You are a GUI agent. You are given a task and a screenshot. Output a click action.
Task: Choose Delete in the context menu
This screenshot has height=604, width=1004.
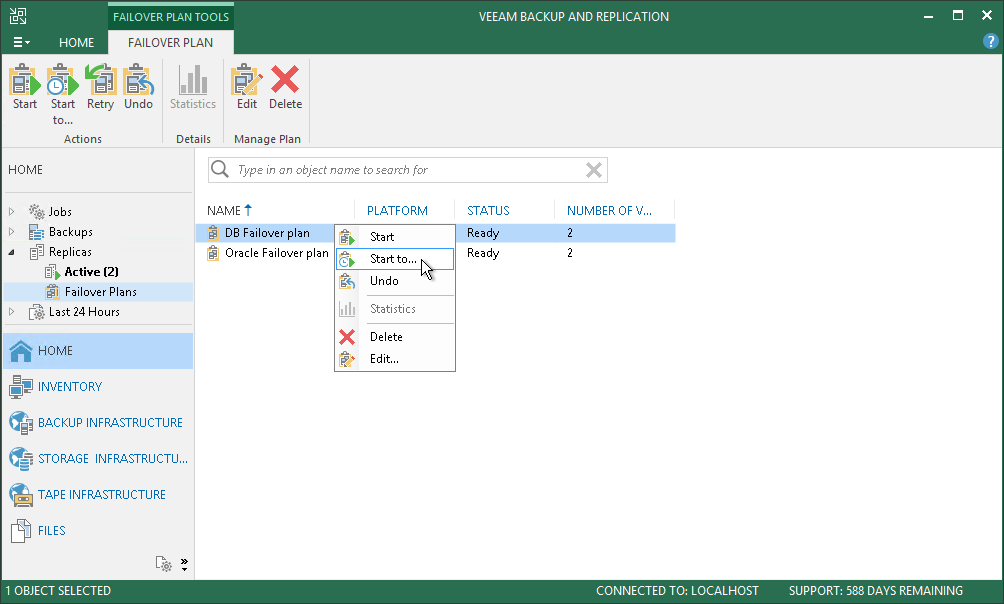(x=395, y=337)
